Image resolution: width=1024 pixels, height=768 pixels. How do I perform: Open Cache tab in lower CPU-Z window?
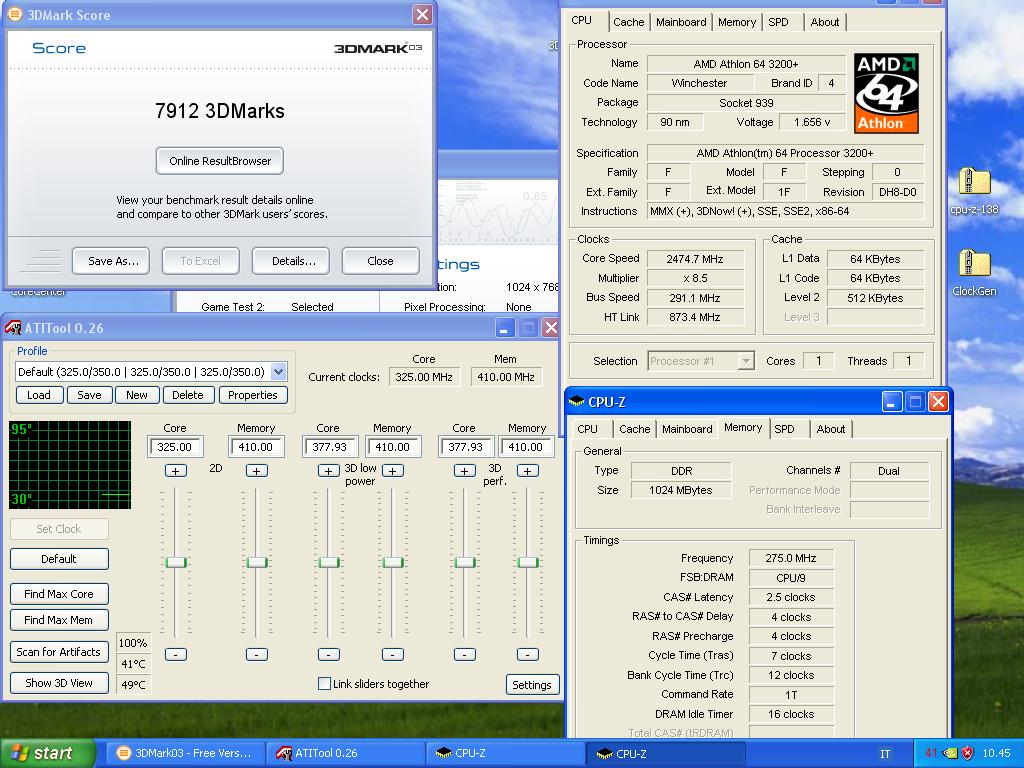tap(634, 429)
